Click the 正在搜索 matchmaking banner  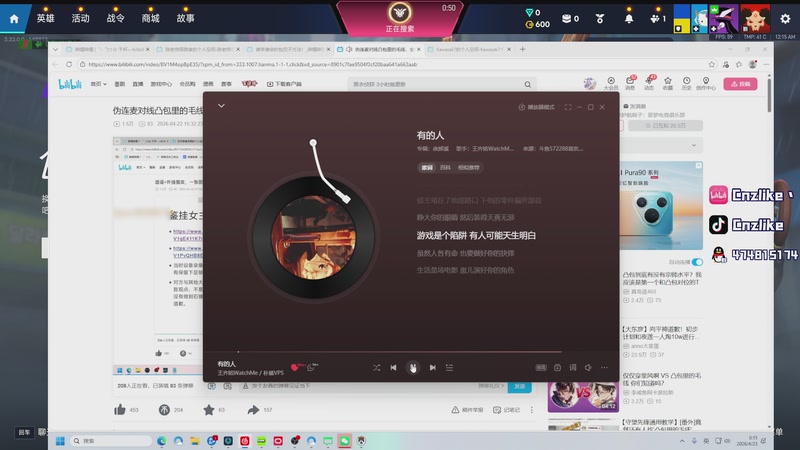click(x=400, y=18)
